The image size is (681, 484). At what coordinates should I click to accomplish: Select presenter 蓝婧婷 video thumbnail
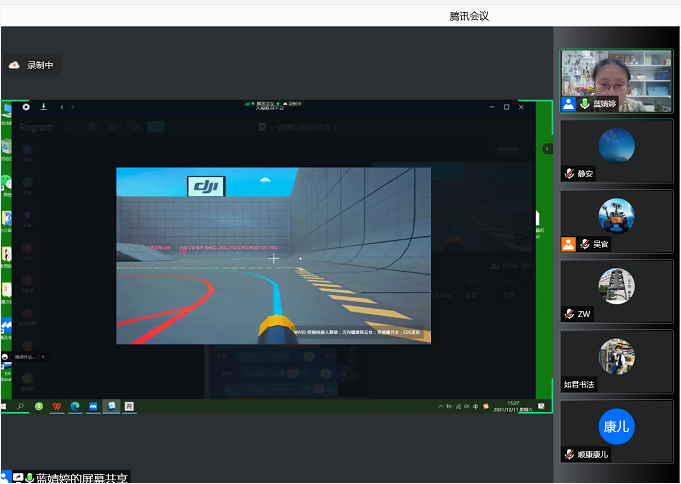pyautogui.click(x=616, y=81)
